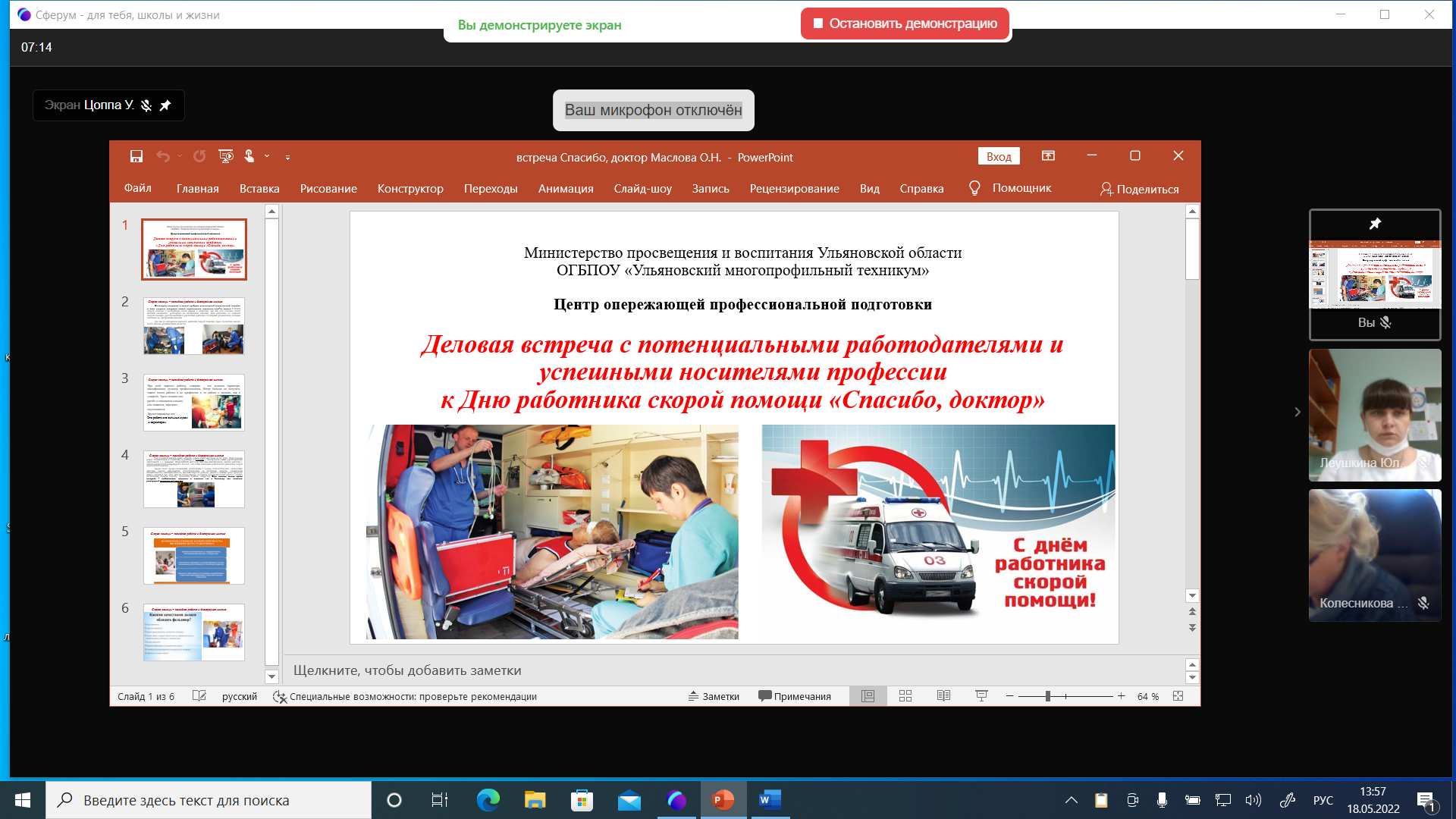The image size is (1456, 819).
Task: Toggle Normal view button in status bar
Action: (868, 696)
